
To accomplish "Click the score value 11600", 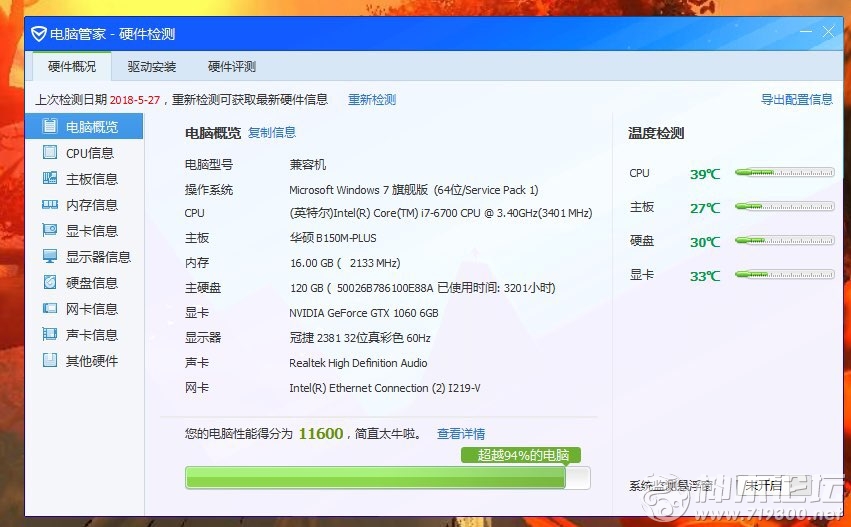I will coord(321,434).
